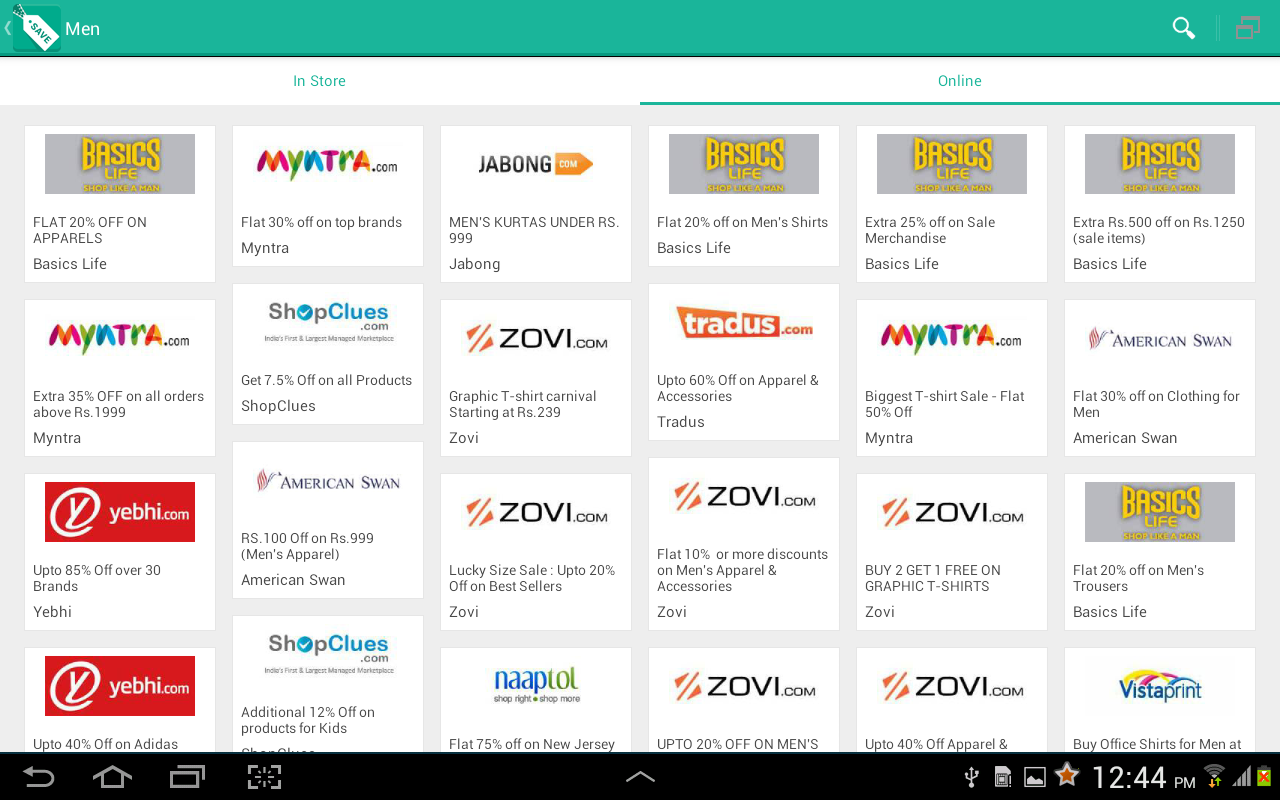Tap ShopClues logo for 7.5% Off all Products

coord(328,322)
